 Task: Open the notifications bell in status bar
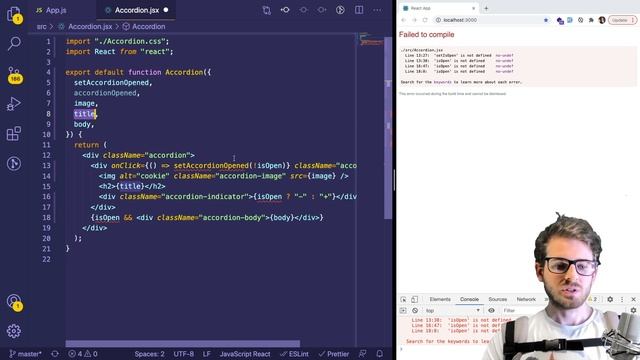click(380, 354)
